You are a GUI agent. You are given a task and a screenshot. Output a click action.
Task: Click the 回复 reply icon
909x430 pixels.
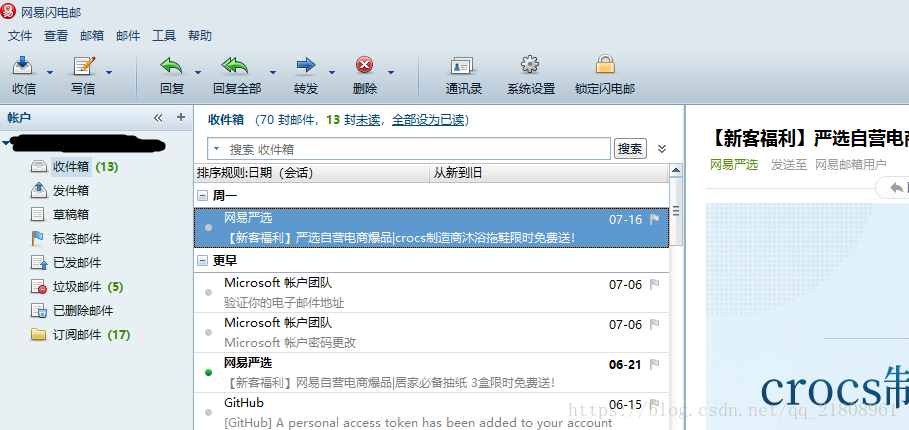tap(172, 65)
